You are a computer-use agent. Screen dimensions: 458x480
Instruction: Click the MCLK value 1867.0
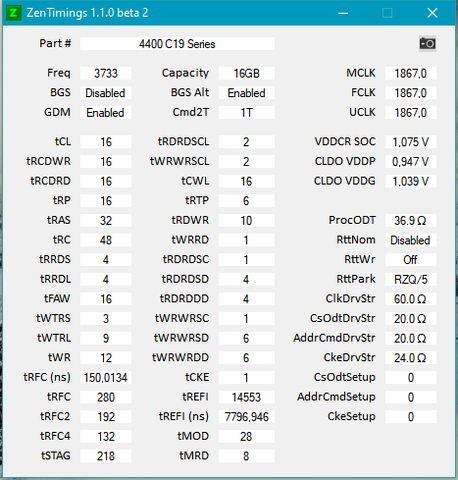point(411,73)
